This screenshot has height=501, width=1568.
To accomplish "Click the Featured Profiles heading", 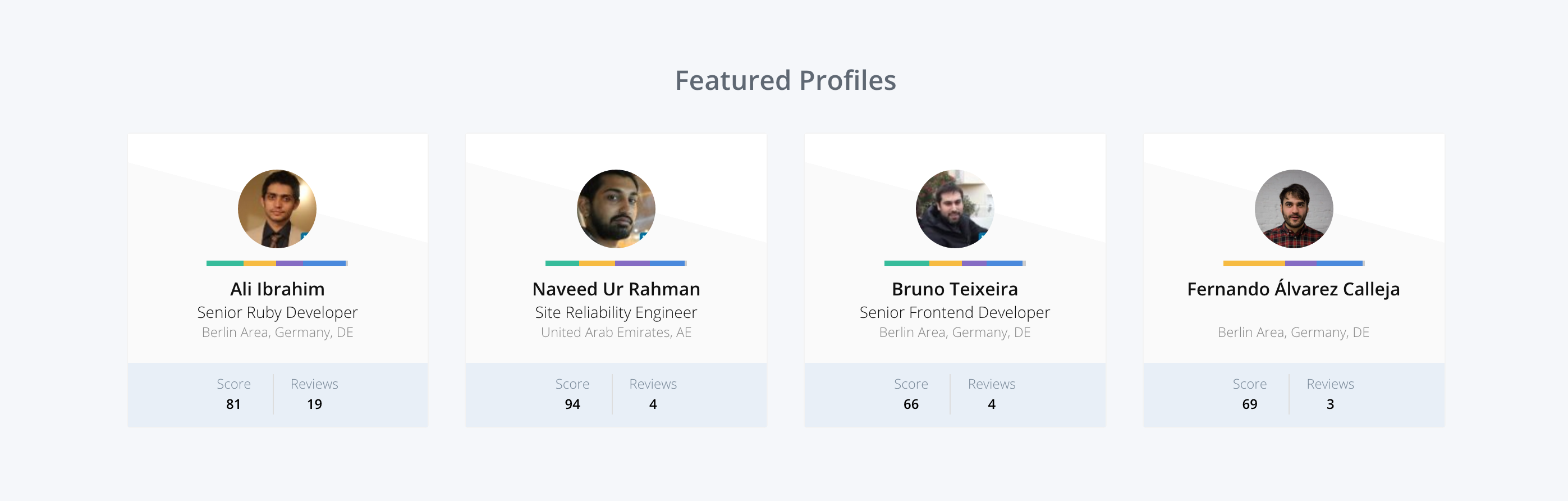I will pos(785,80).
